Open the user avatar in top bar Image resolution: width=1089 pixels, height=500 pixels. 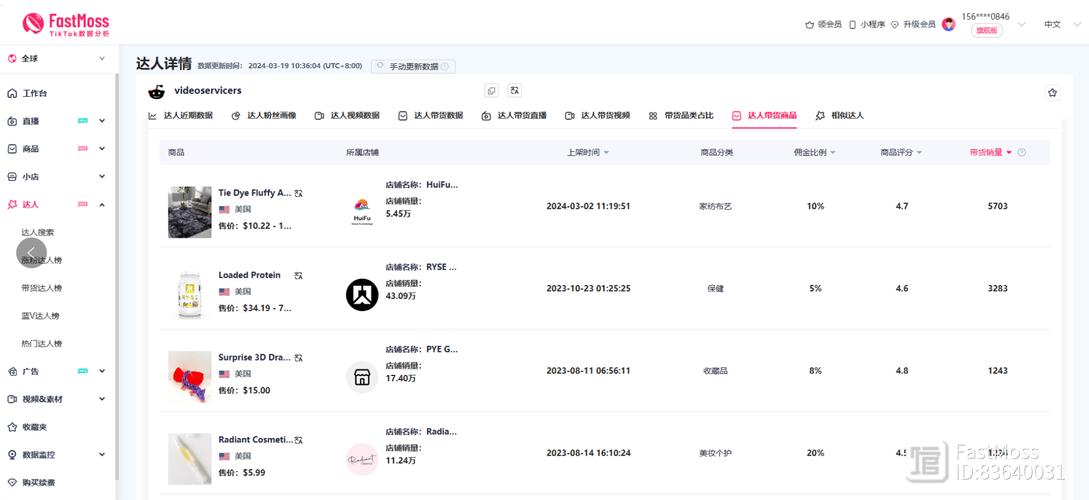pos(948,24)
